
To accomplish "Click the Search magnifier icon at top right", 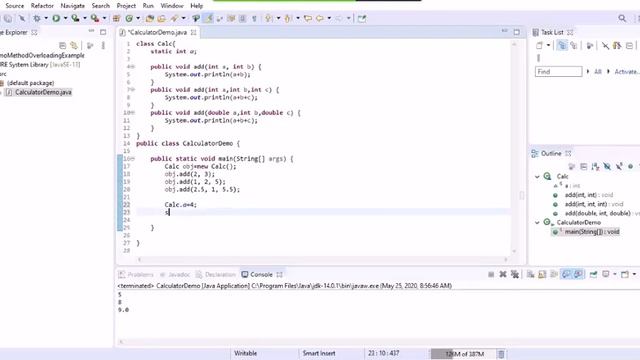I will pos(622,18).
